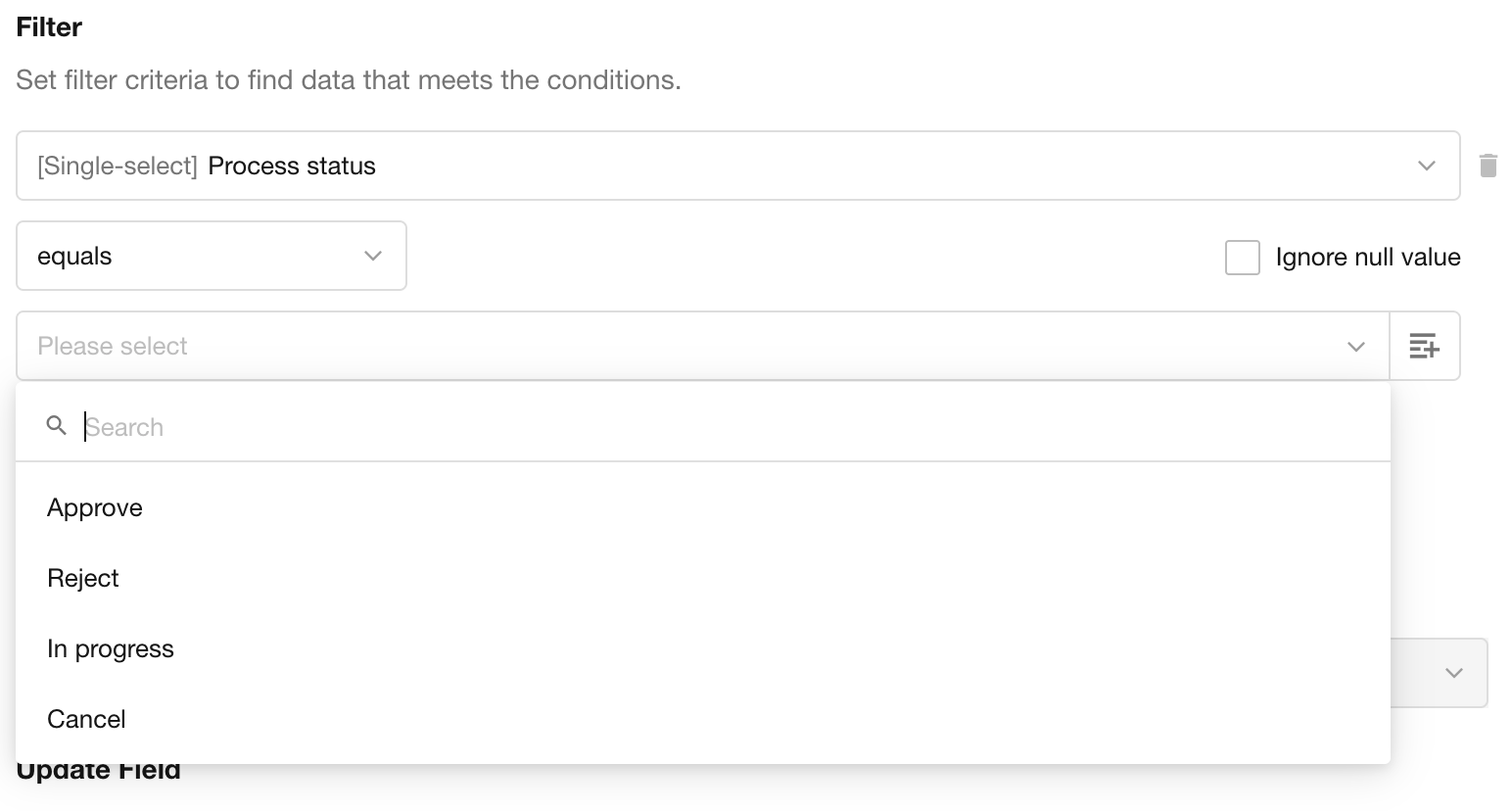Select the Cancel status option
Viewport: 1512px width, 811px height.
[x=87, y=719]
